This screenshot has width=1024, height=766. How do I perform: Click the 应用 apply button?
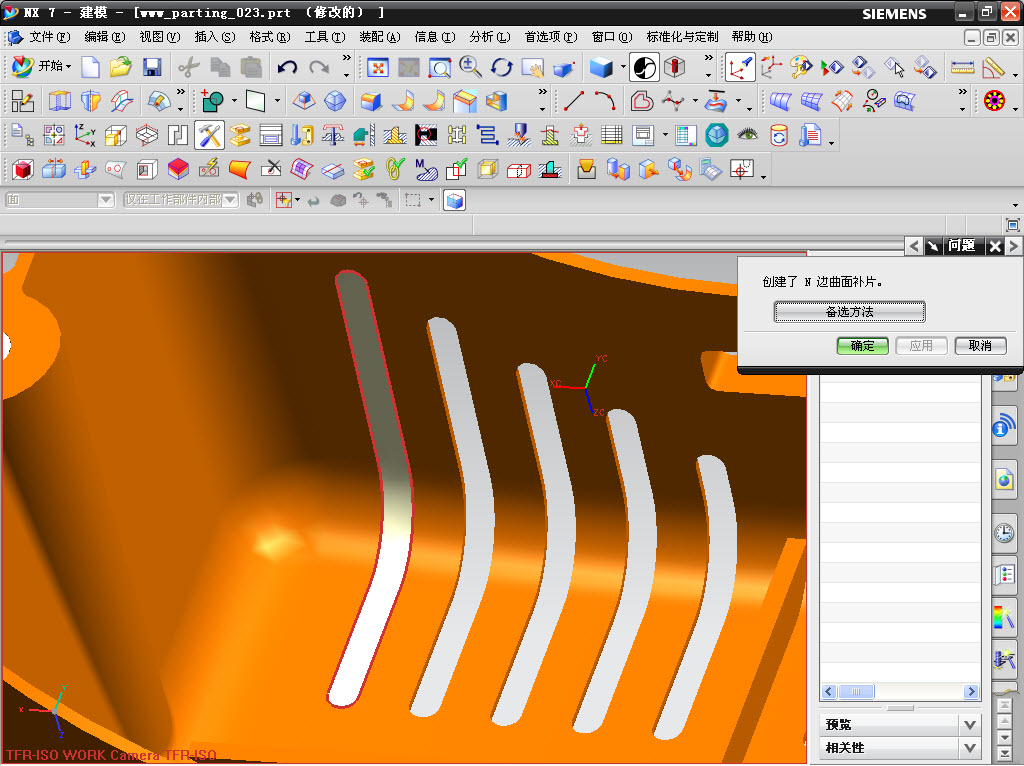click(921, 345)
